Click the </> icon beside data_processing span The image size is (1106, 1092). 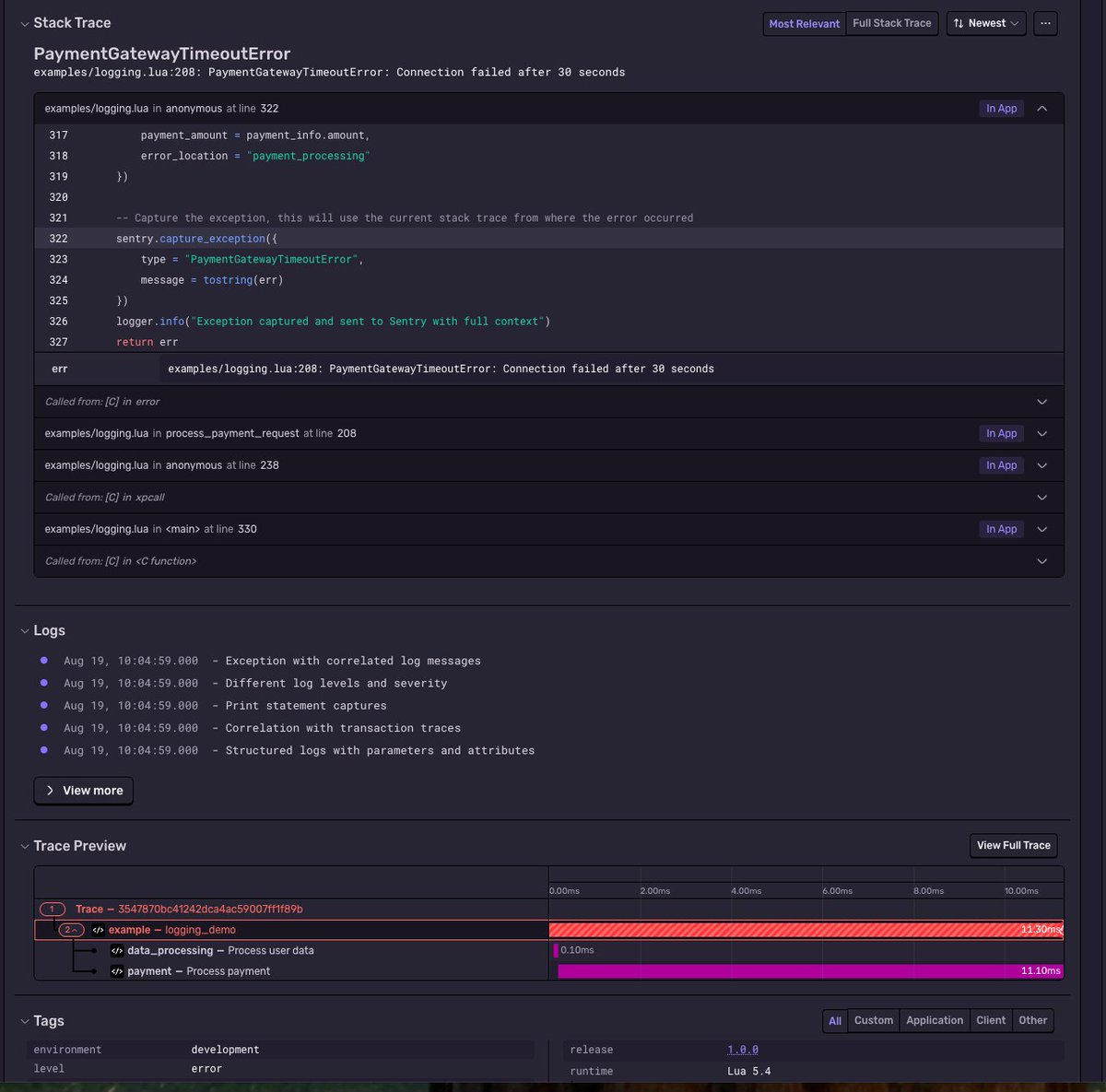coord(117,950)
